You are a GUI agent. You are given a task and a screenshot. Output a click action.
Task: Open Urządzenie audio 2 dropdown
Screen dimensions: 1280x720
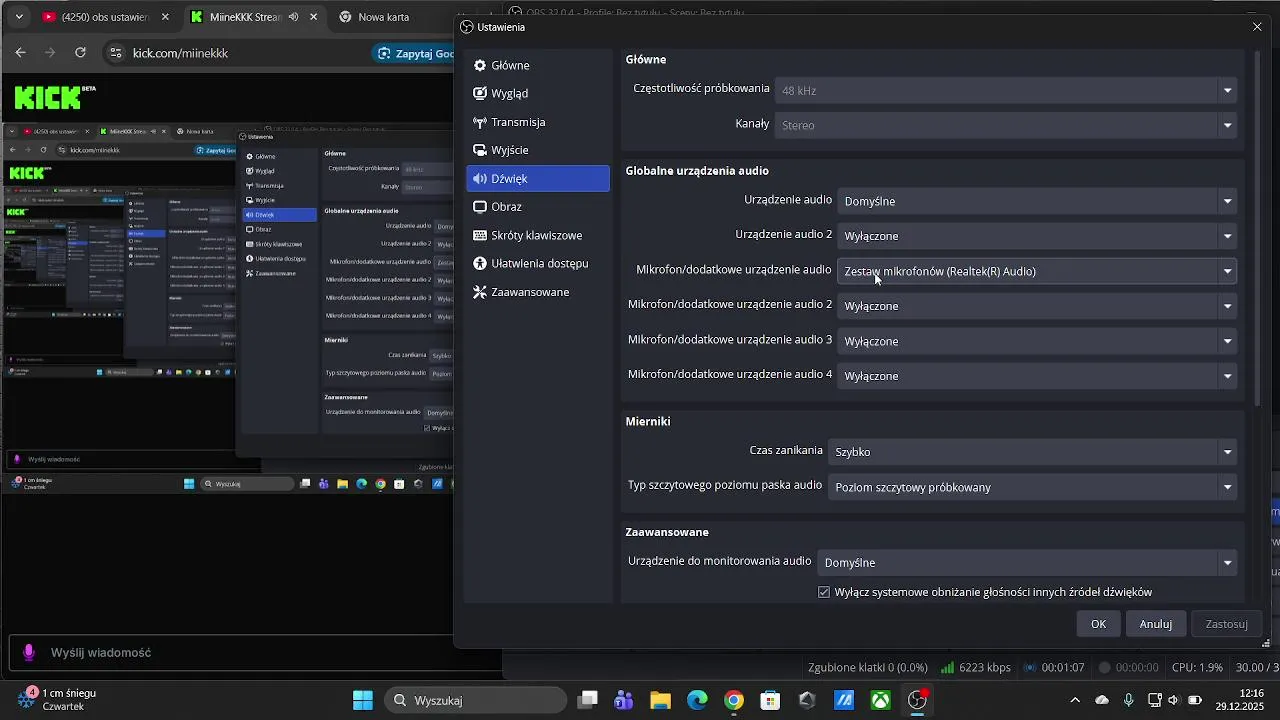1037,236
